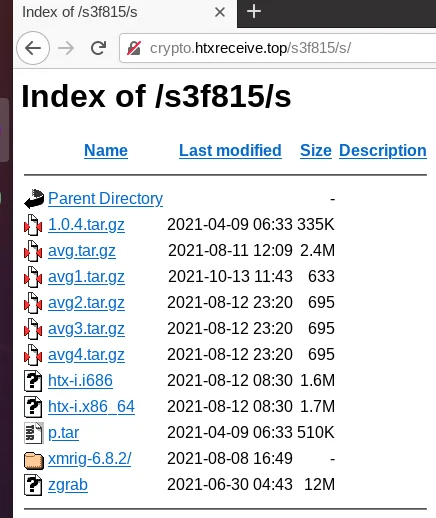Click the date '2021-08-11 12:09'

230,250
